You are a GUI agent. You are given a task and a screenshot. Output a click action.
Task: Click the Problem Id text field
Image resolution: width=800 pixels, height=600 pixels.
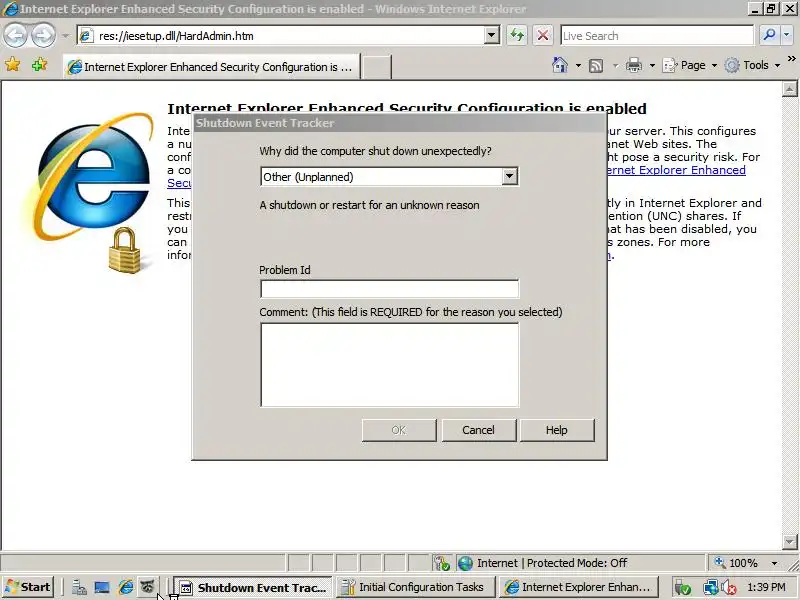[x=389, y=289]
